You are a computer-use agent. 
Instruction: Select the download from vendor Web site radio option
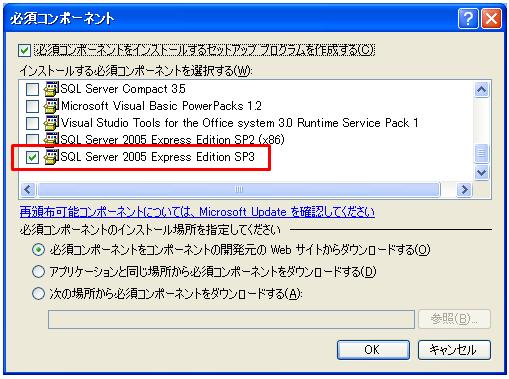coord(38,250)
